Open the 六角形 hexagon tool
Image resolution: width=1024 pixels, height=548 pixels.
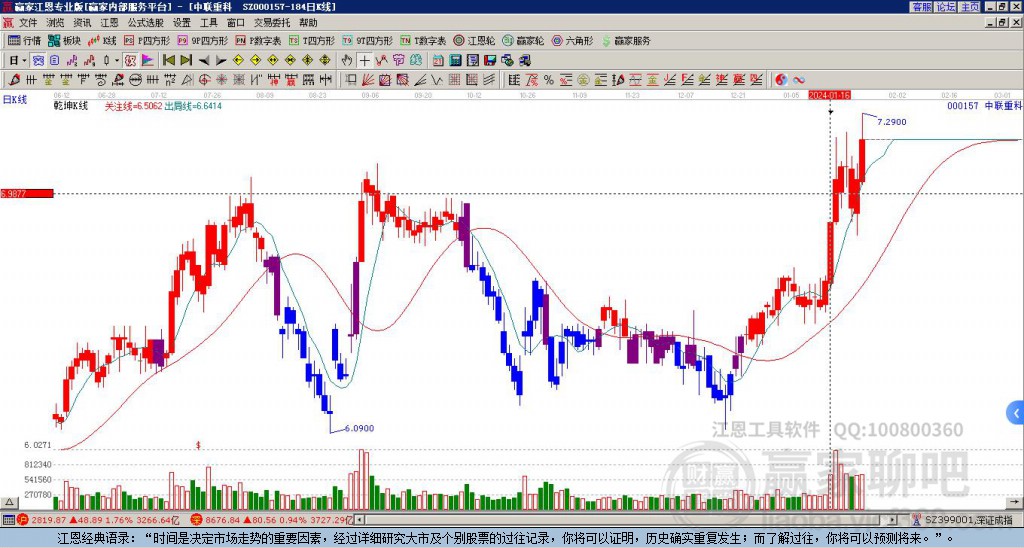coord(572,41)
